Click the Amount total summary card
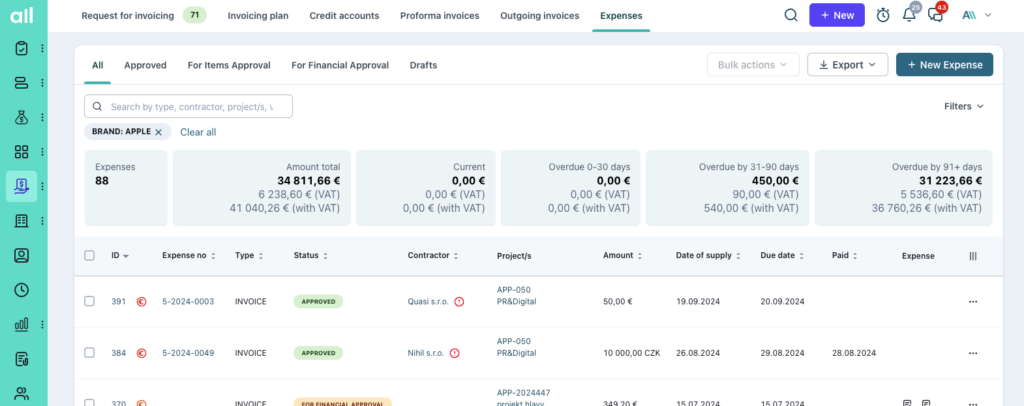This screenshot has height=406, width=1024. click(x=261, y=188)
